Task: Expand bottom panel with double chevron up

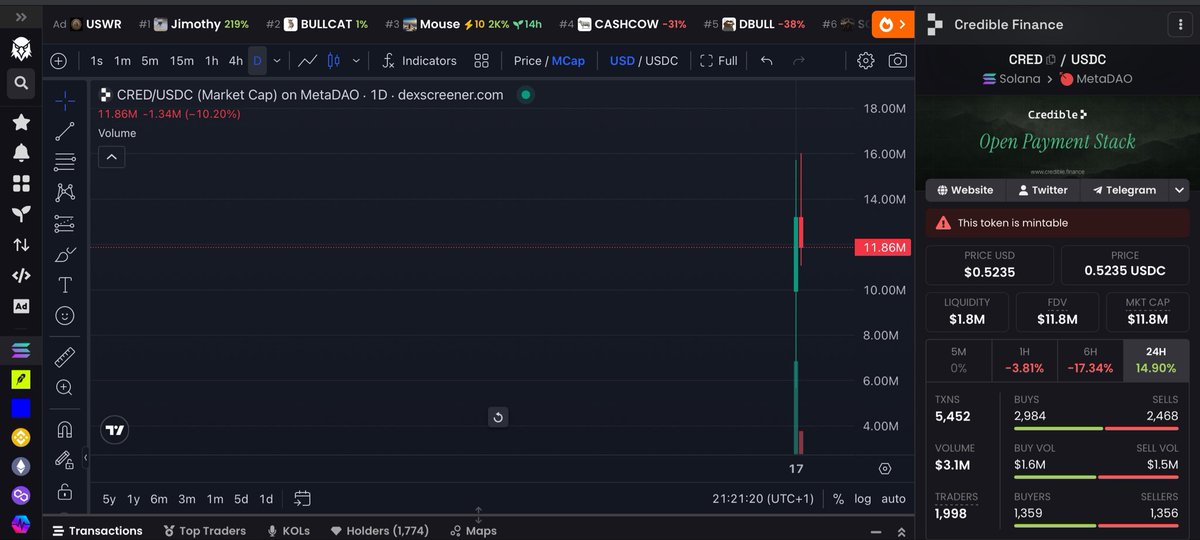Action: (901, 531)
